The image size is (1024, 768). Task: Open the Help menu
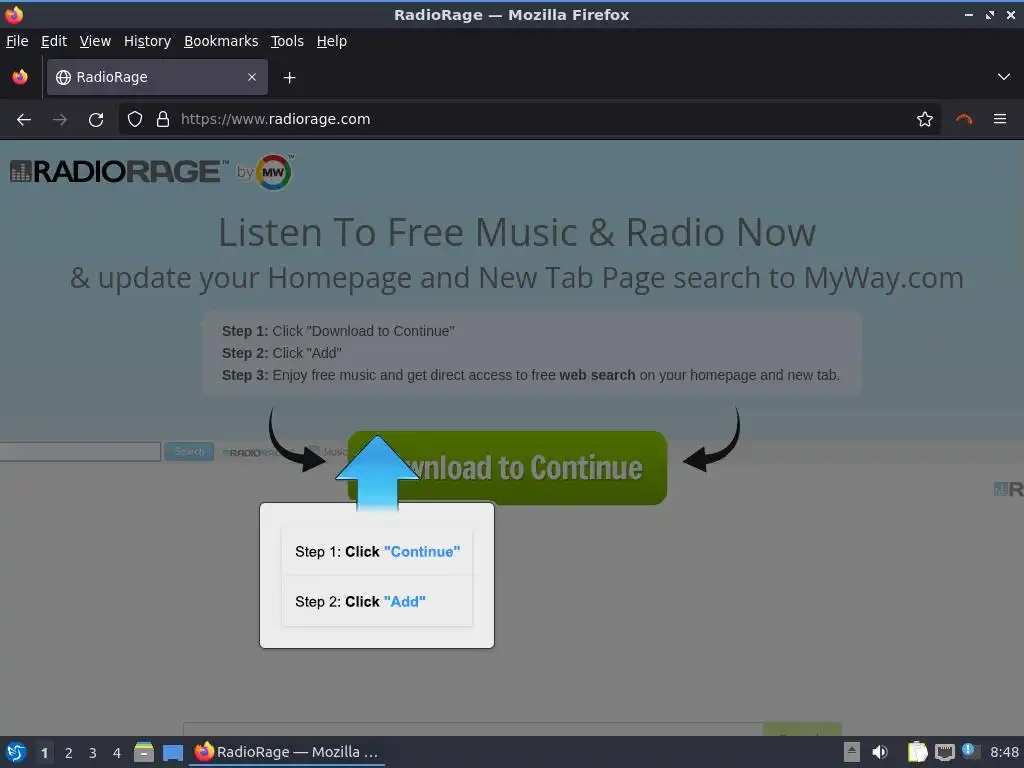332,41
